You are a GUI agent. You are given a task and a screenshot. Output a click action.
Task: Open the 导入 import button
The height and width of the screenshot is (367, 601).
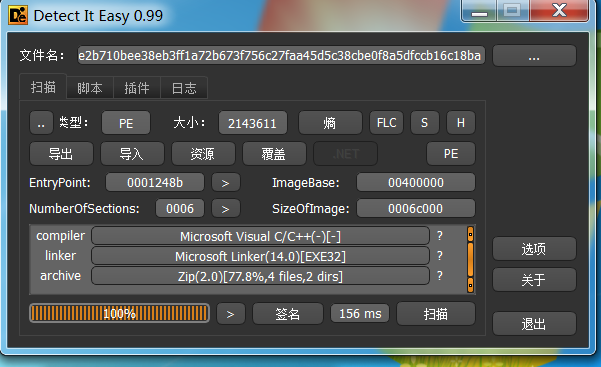pyautogui.click(x=132, y=154)
